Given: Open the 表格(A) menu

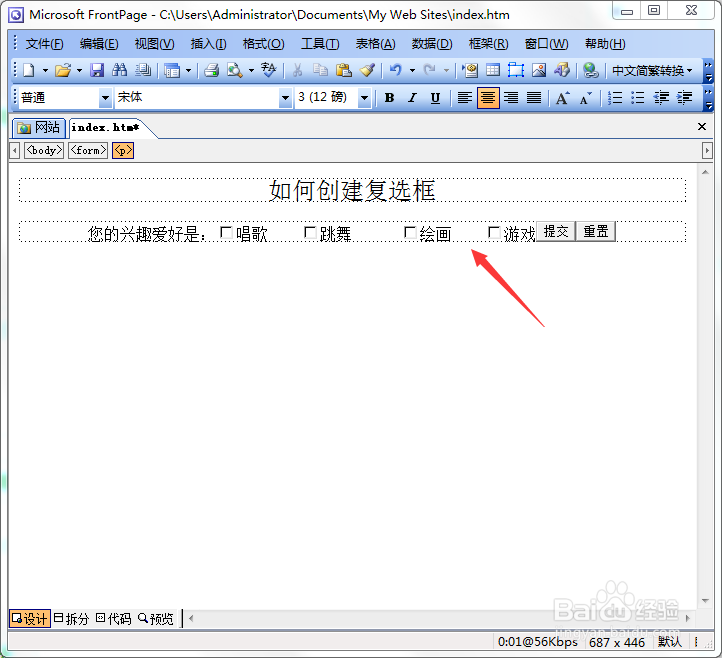Looking at the screenshot, I should 375,44.
